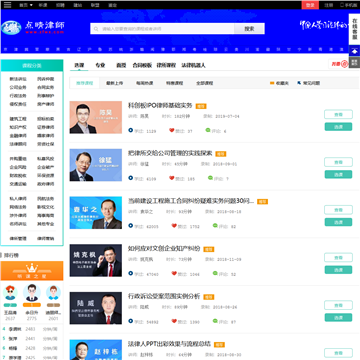Click outlined button on 科创板IPO course row

pyautogui.click(x=338, y=114)
